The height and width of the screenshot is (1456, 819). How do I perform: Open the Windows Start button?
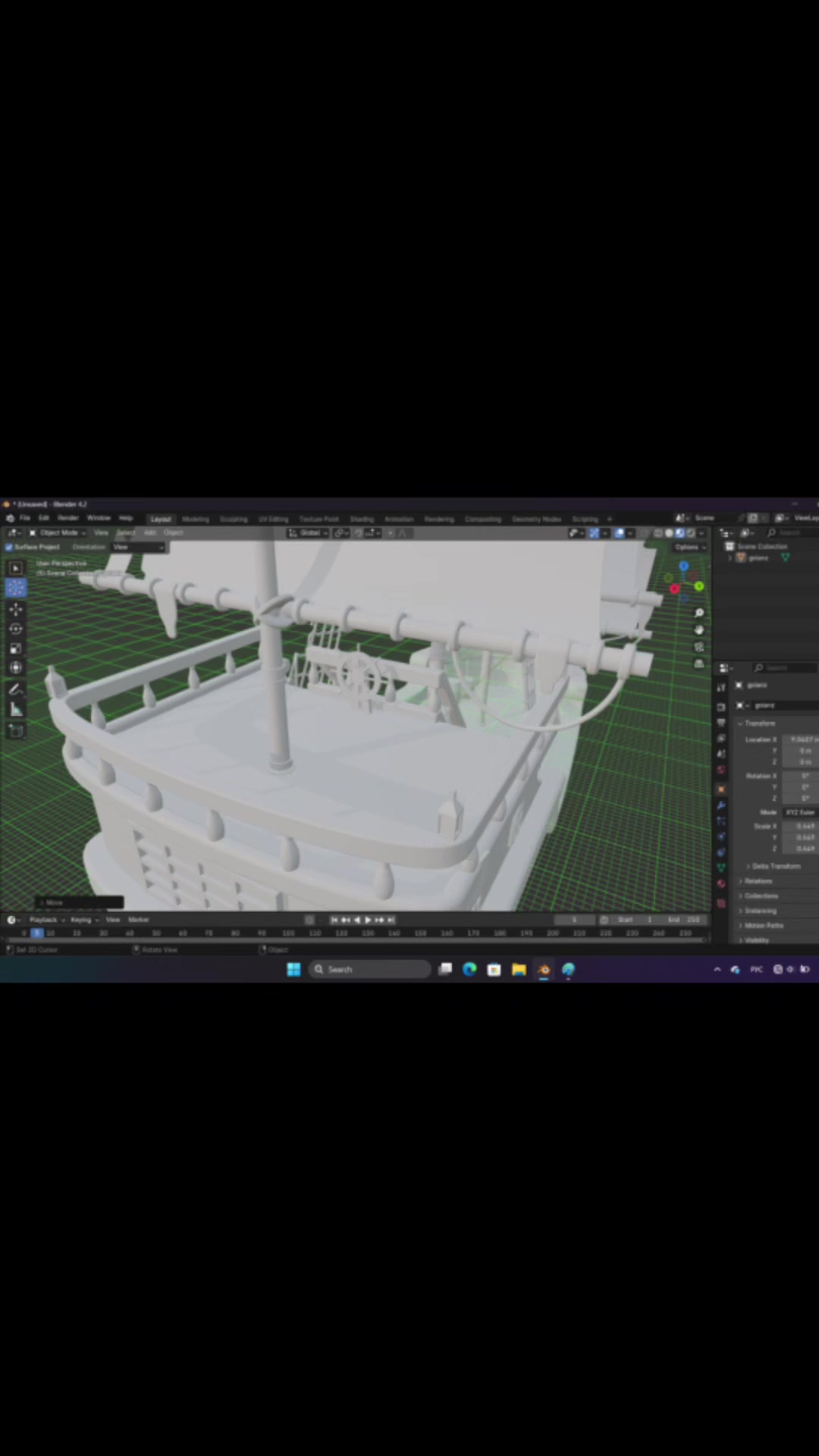(x=293, y=969)
